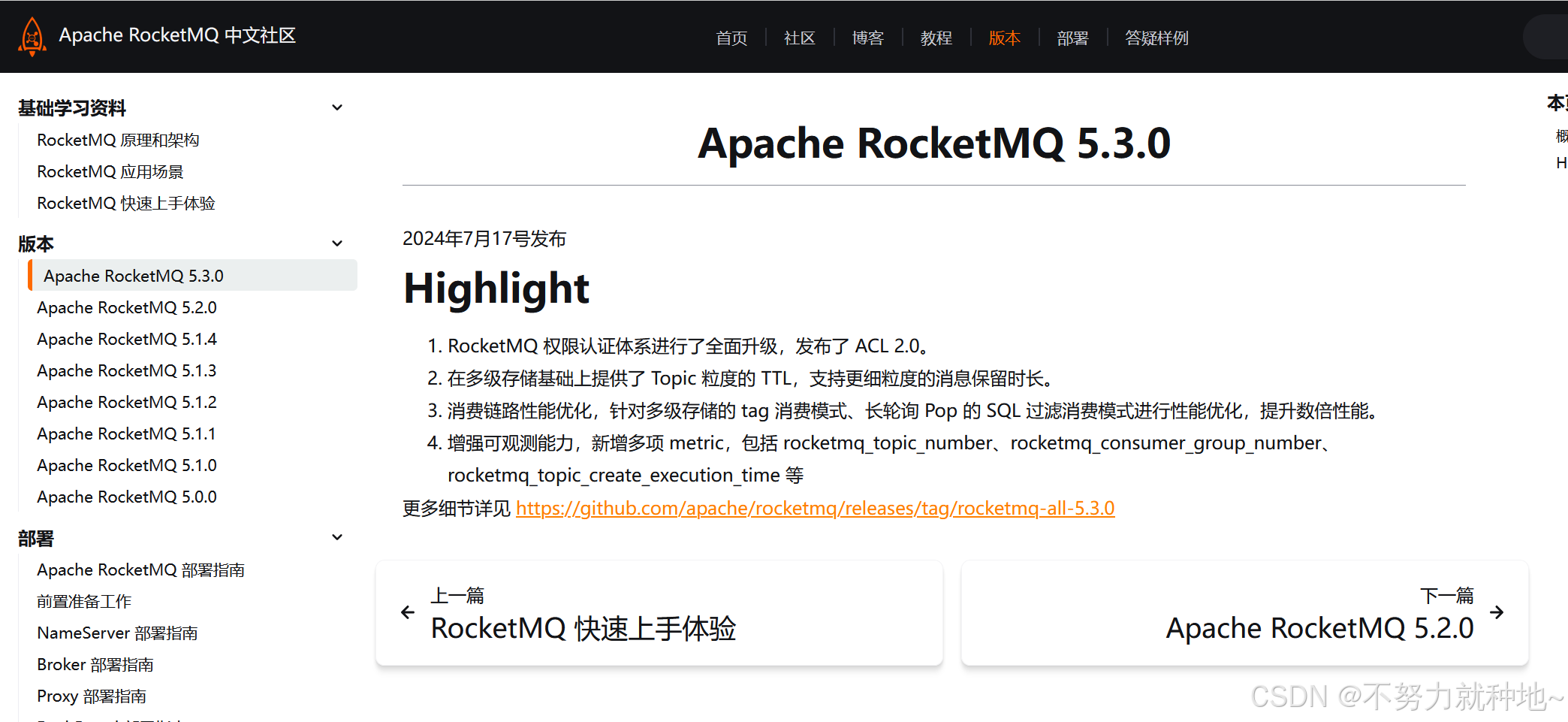Select Apache RocketMQ 5.1.4 in sidebar
The height and width of the screenshot is (722, 1568).
pos(127,340)
